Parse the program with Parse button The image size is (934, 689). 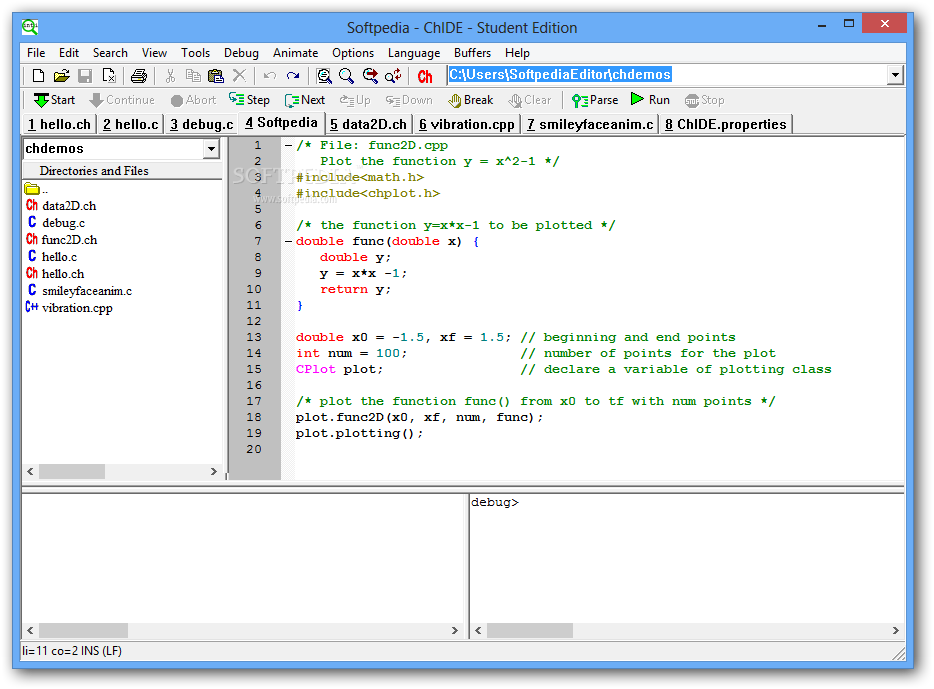click(x=594, y=100)
